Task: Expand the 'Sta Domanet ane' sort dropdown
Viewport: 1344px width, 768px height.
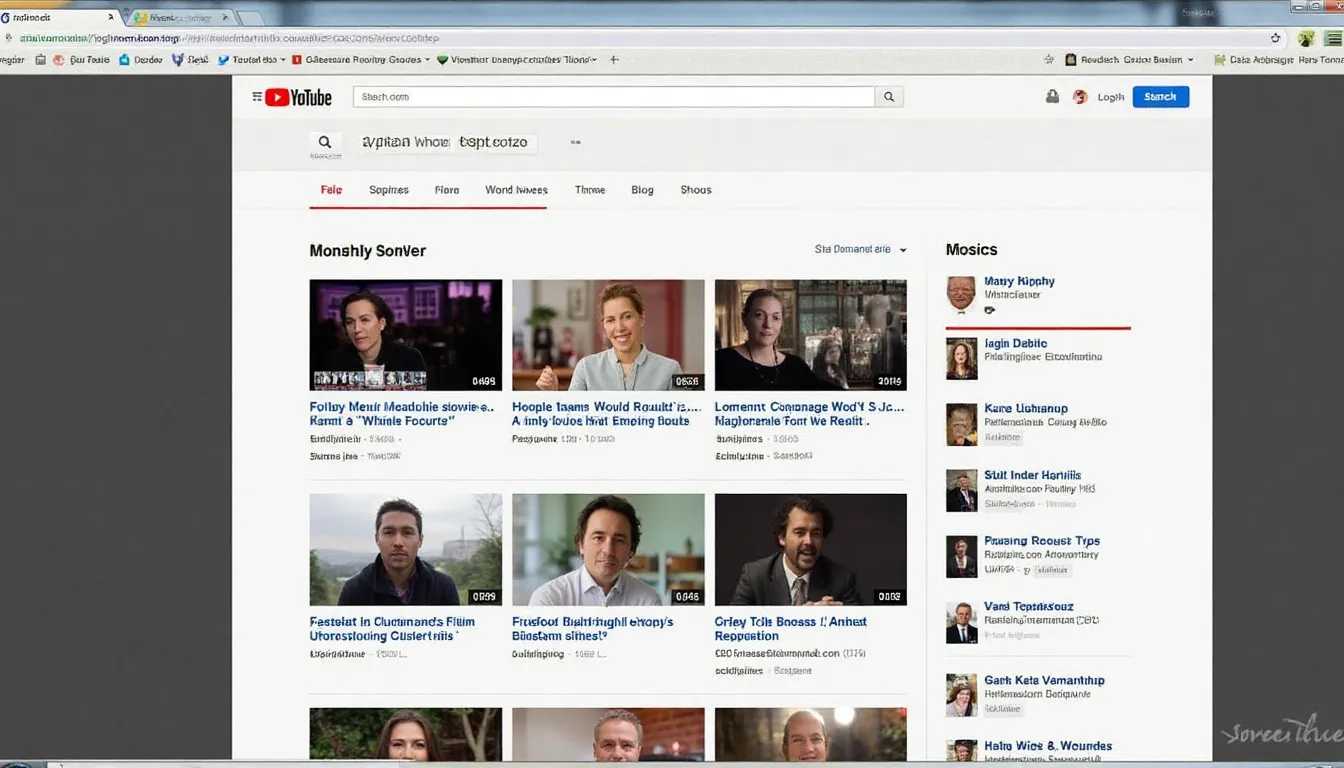Action: point(861,249)
